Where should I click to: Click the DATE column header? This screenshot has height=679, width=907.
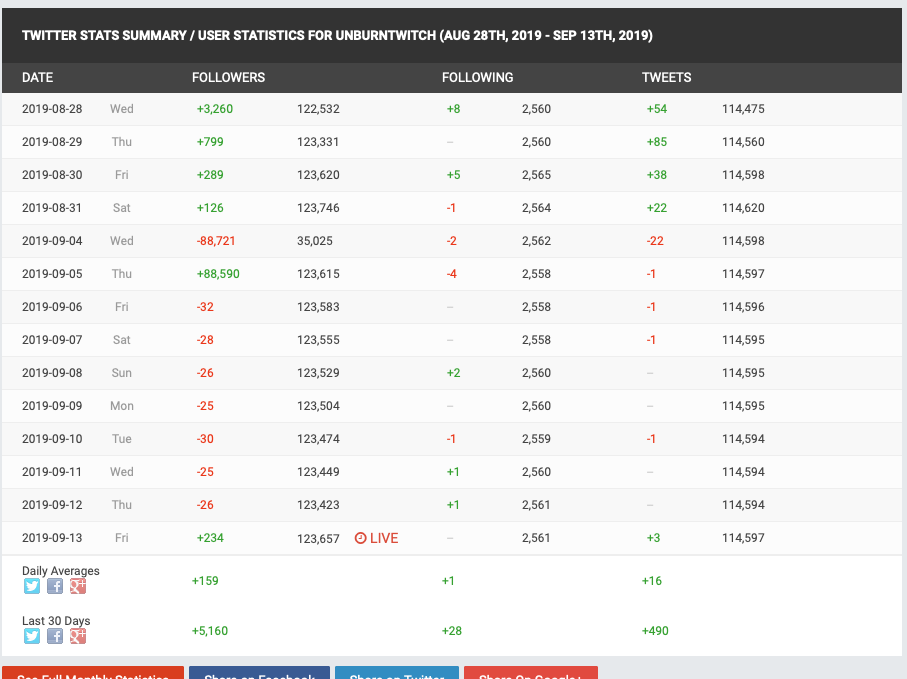tap(38, 78)
